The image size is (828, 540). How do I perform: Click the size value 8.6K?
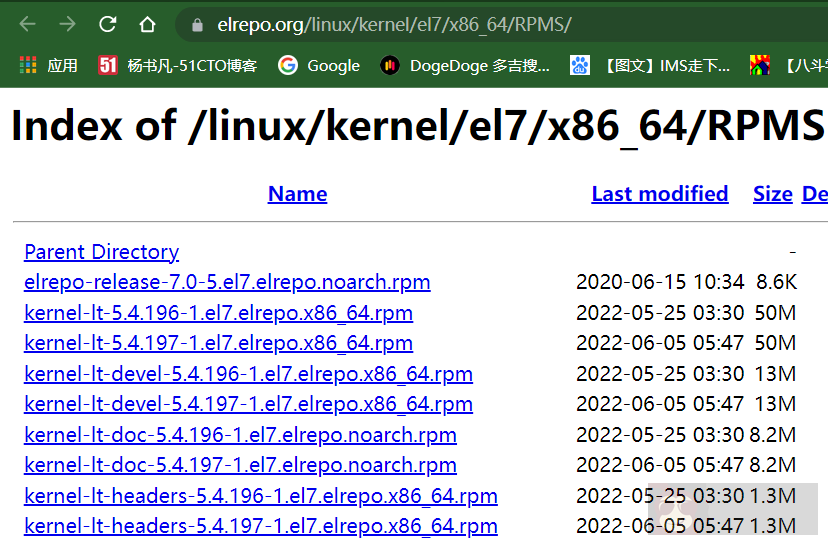click(776, 282)
